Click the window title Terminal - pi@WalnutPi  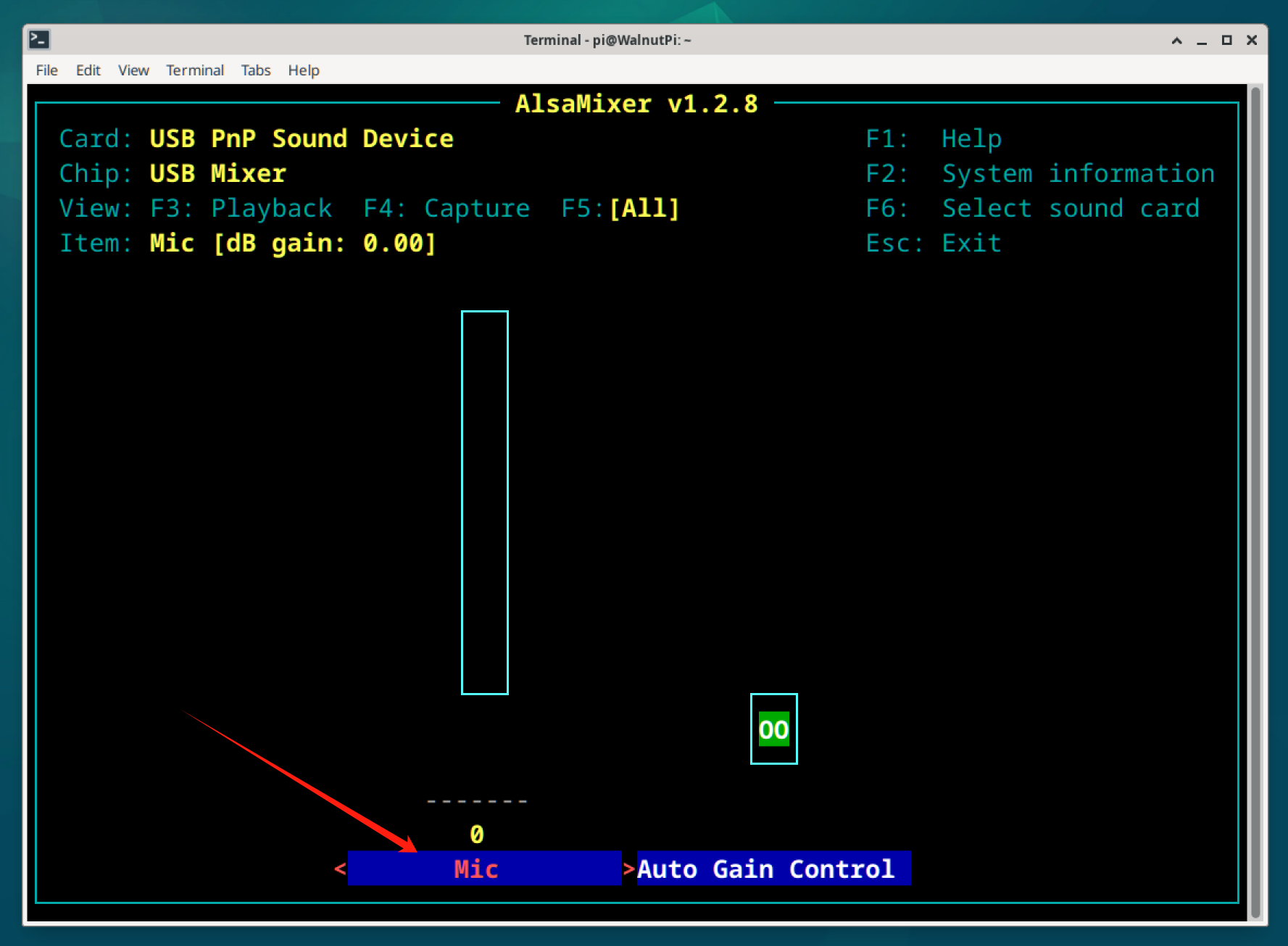click(607, 40)
